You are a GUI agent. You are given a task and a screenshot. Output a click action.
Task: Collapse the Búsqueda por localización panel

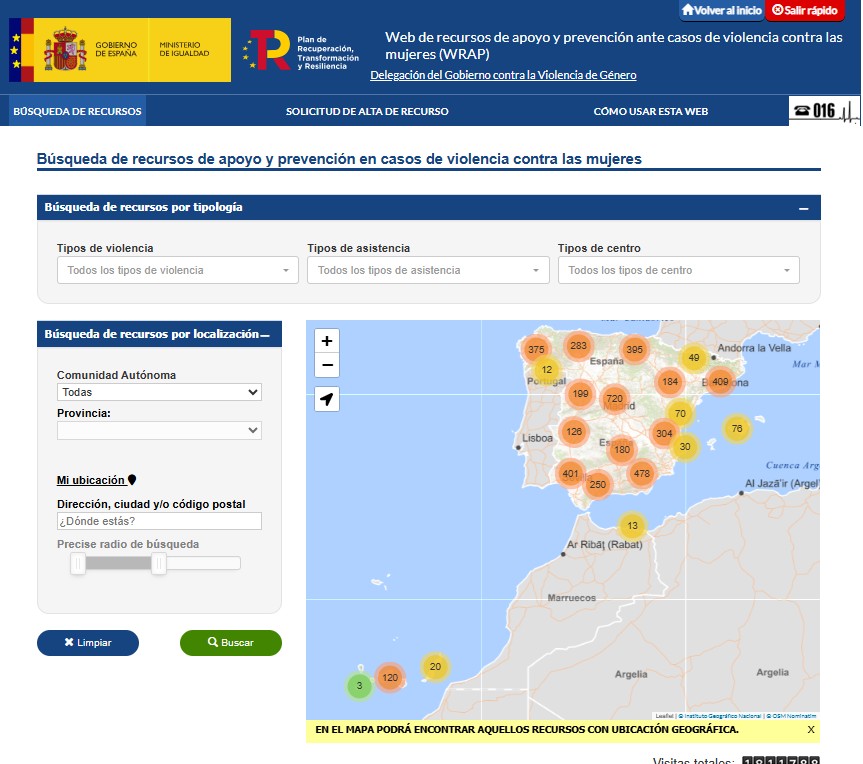pos(265,335)
